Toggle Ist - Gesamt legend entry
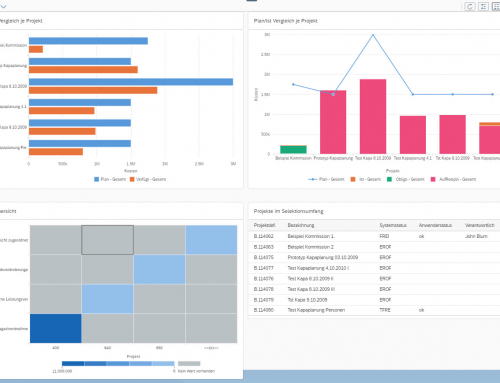The width and height of the screenshot is (500, 383). click(x=366, y=179)
